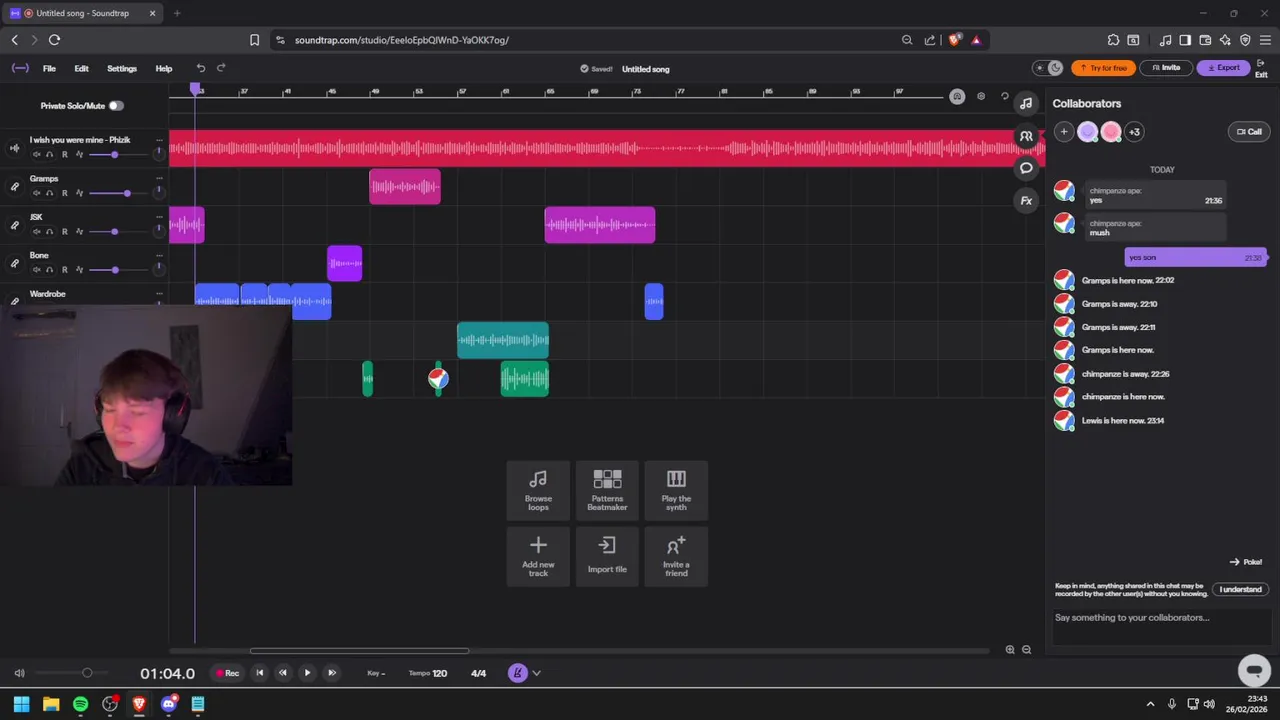The image size is (1280, 720).
Task: Click the Try for free button
Action: pos(1103,68)
